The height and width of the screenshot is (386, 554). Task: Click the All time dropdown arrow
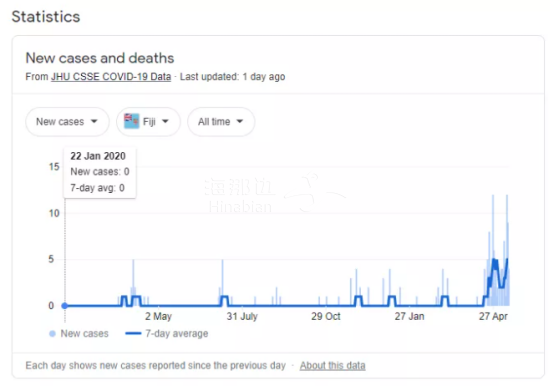click(x=240, y=121)
